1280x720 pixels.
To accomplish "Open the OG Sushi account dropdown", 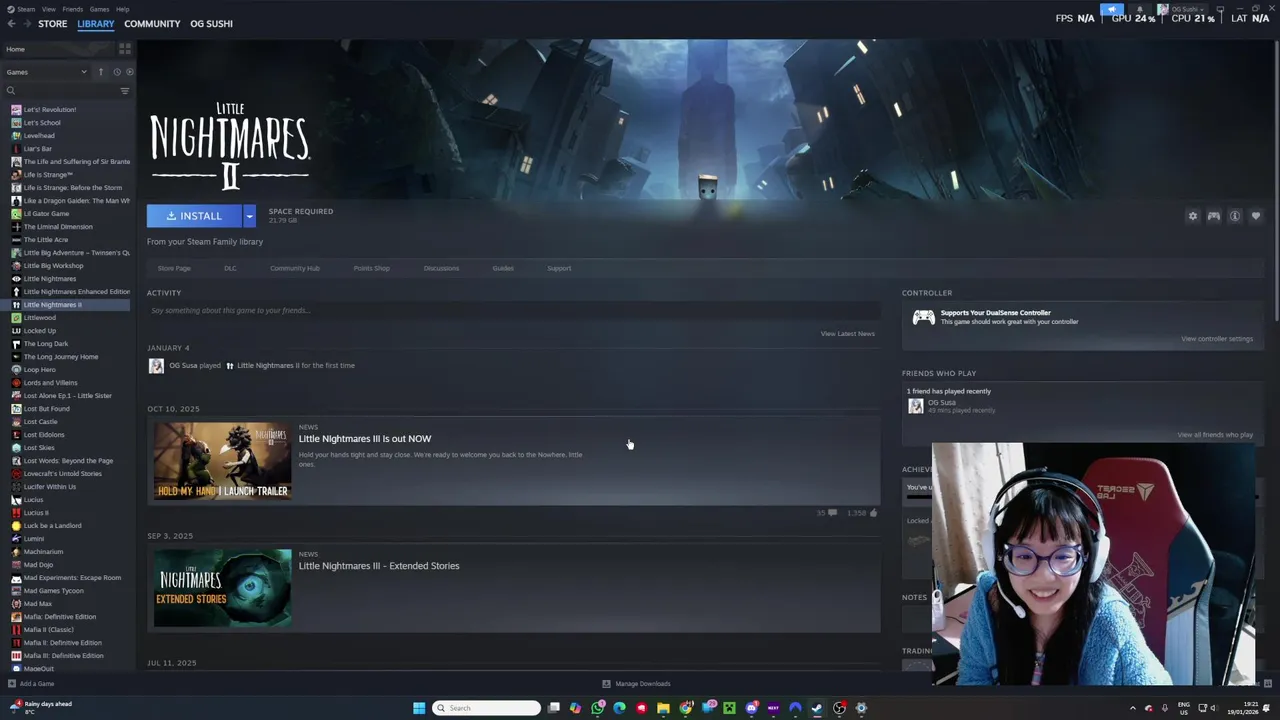I will [x=1182, y=10].
